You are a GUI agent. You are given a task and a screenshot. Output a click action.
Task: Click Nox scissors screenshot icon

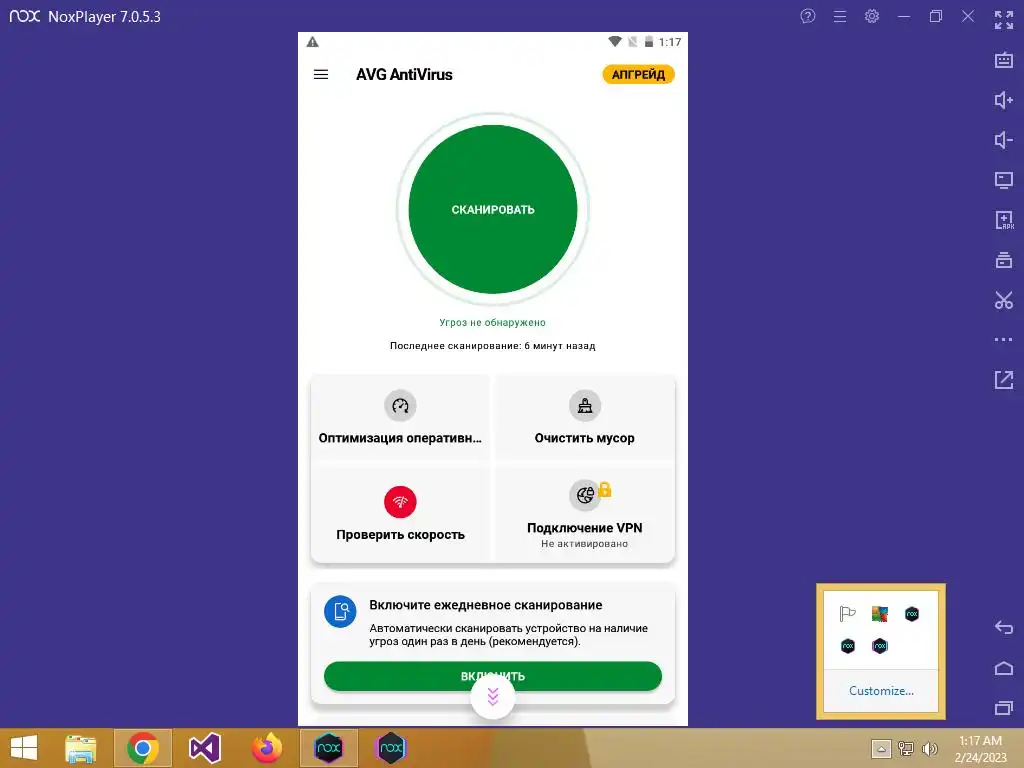click(x=1004, y=300)
